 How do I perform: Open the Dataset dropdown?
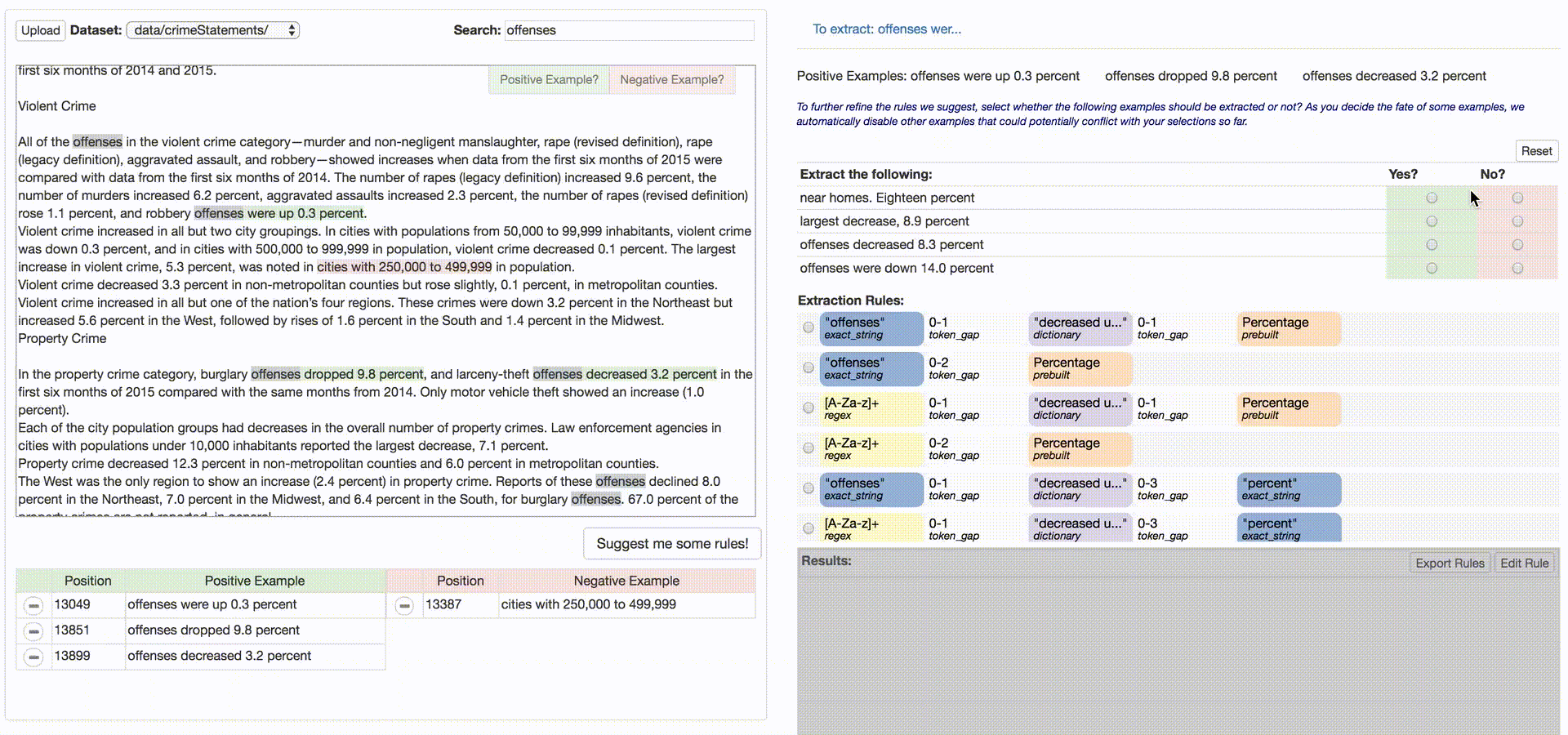pos(213,30)
